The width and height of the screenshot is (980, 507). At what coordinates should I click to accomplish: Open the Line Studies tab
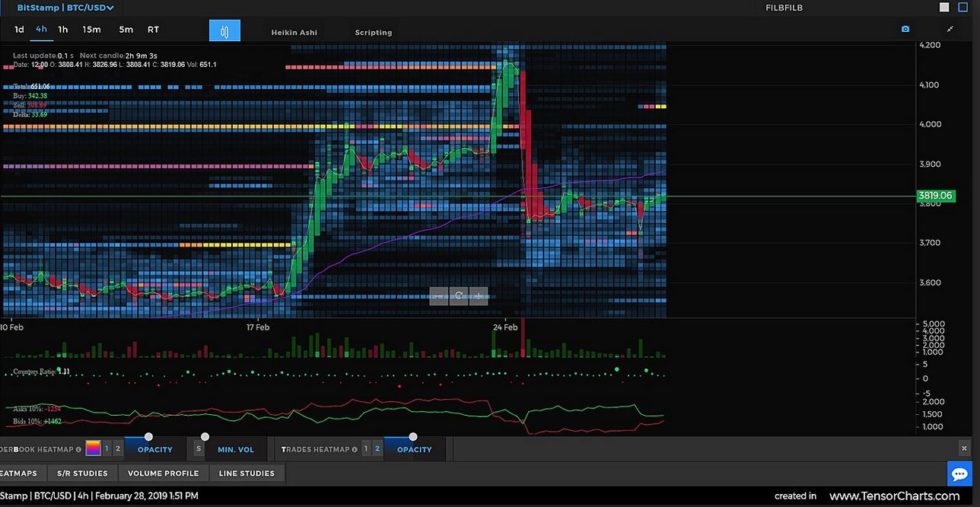247,473
